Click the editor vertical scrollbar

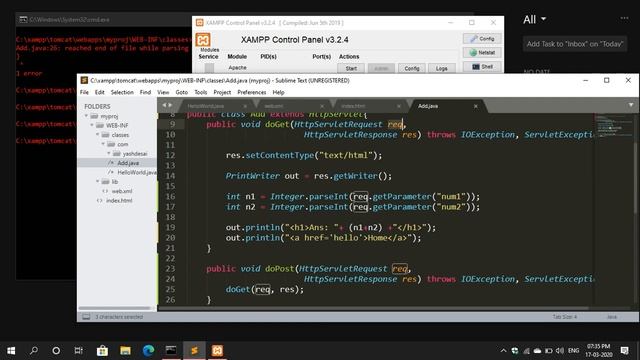636,178
